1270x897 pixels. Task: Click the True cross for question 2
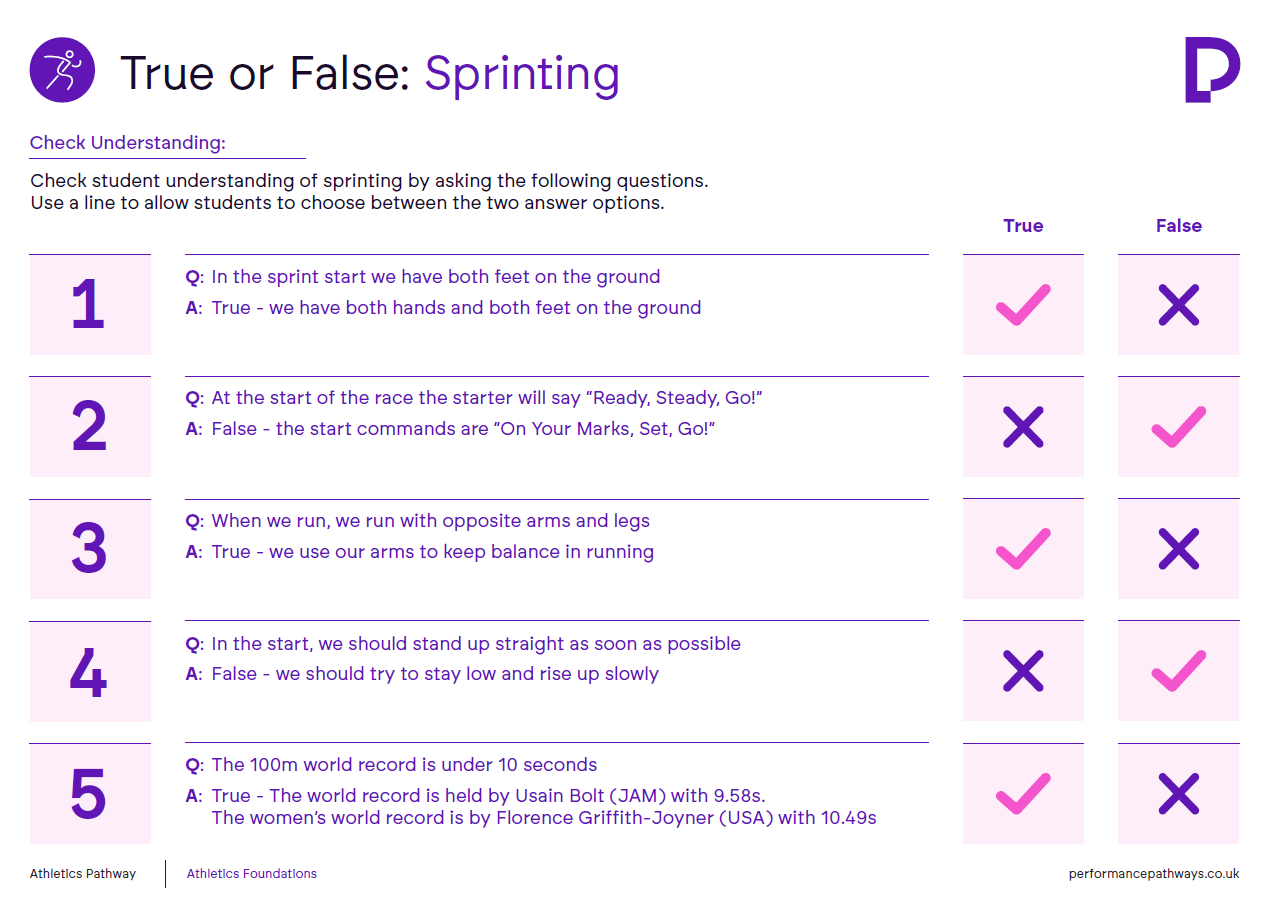[1023, 427]
